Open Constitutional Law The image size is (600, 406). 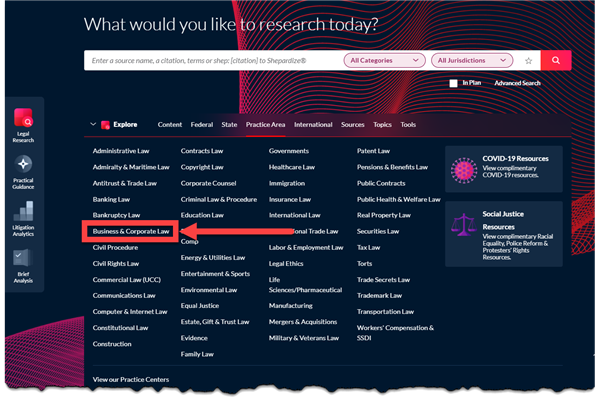pyautogui.click(x=120, y=328)
